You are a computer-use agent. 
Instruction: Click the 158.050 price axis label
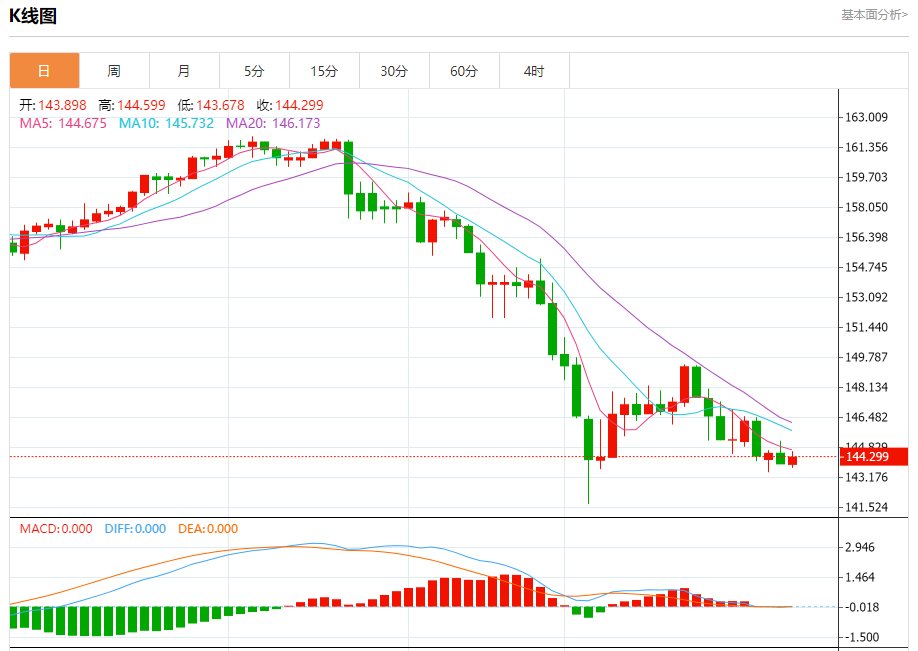866,207
